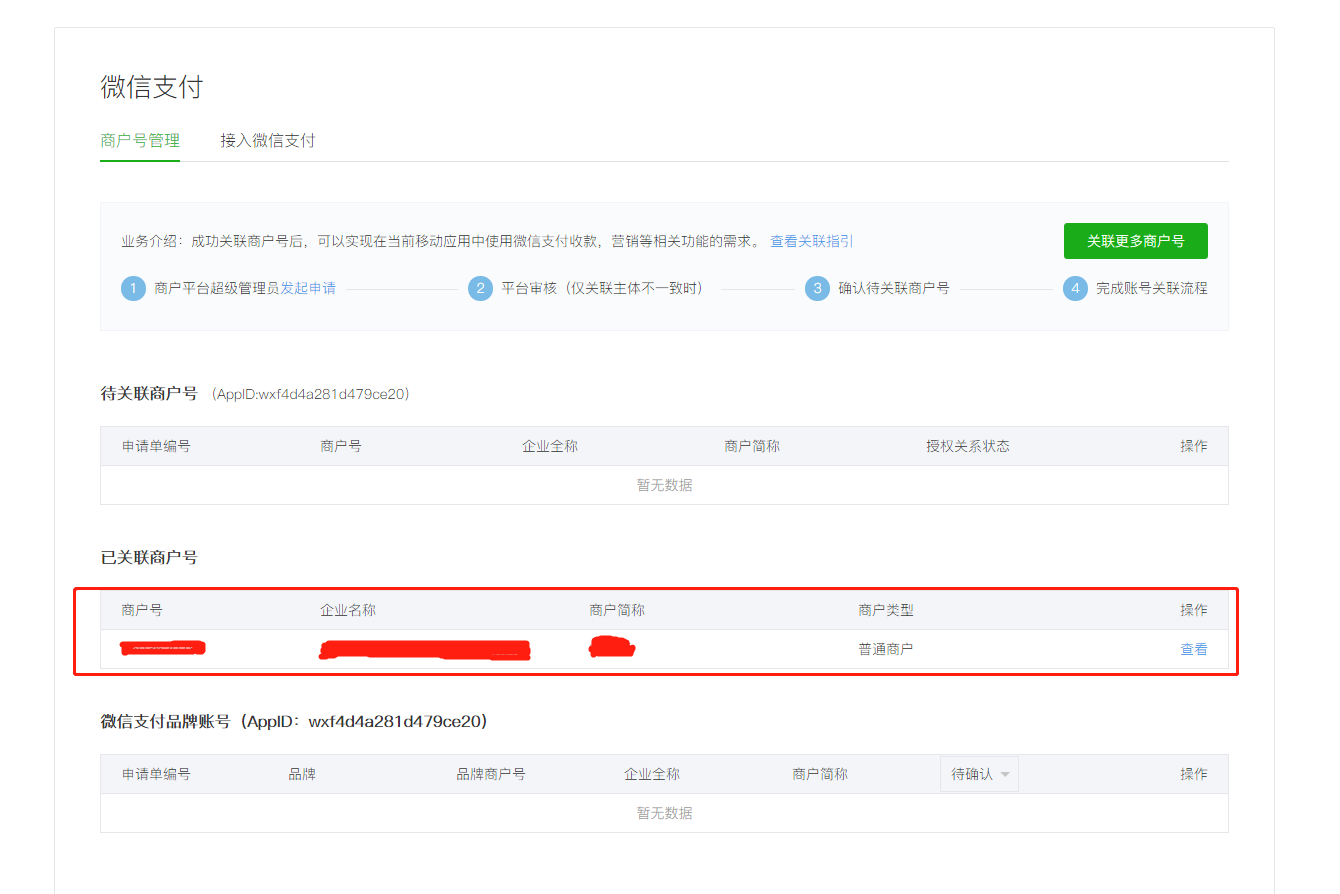This screenshot has width=1340, height=894.
Task: Click the 授权关系状态 column header
Action: (968, 446)
